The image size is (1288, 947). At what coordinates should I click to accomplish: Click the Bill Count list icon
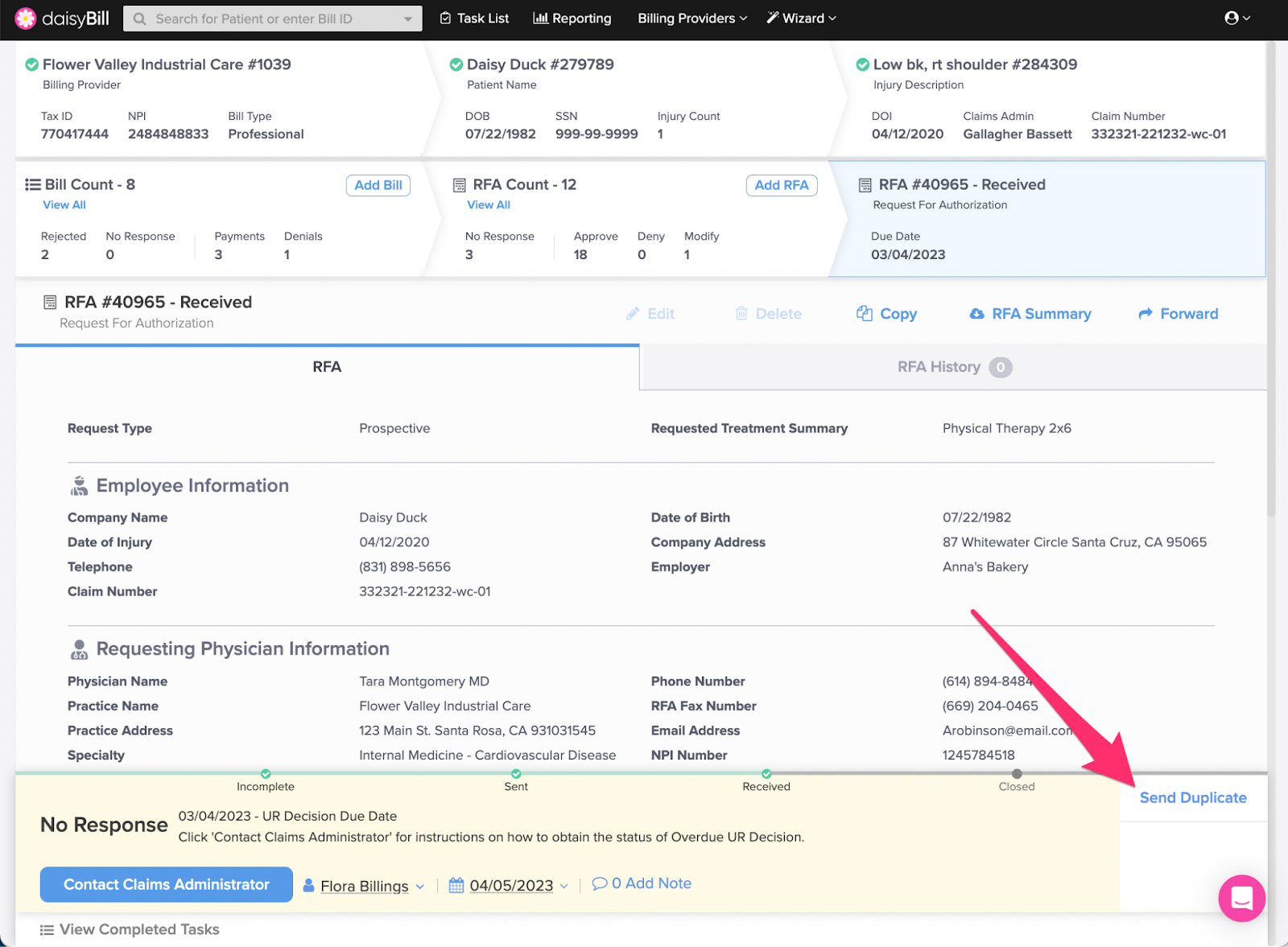pos(33,184)
